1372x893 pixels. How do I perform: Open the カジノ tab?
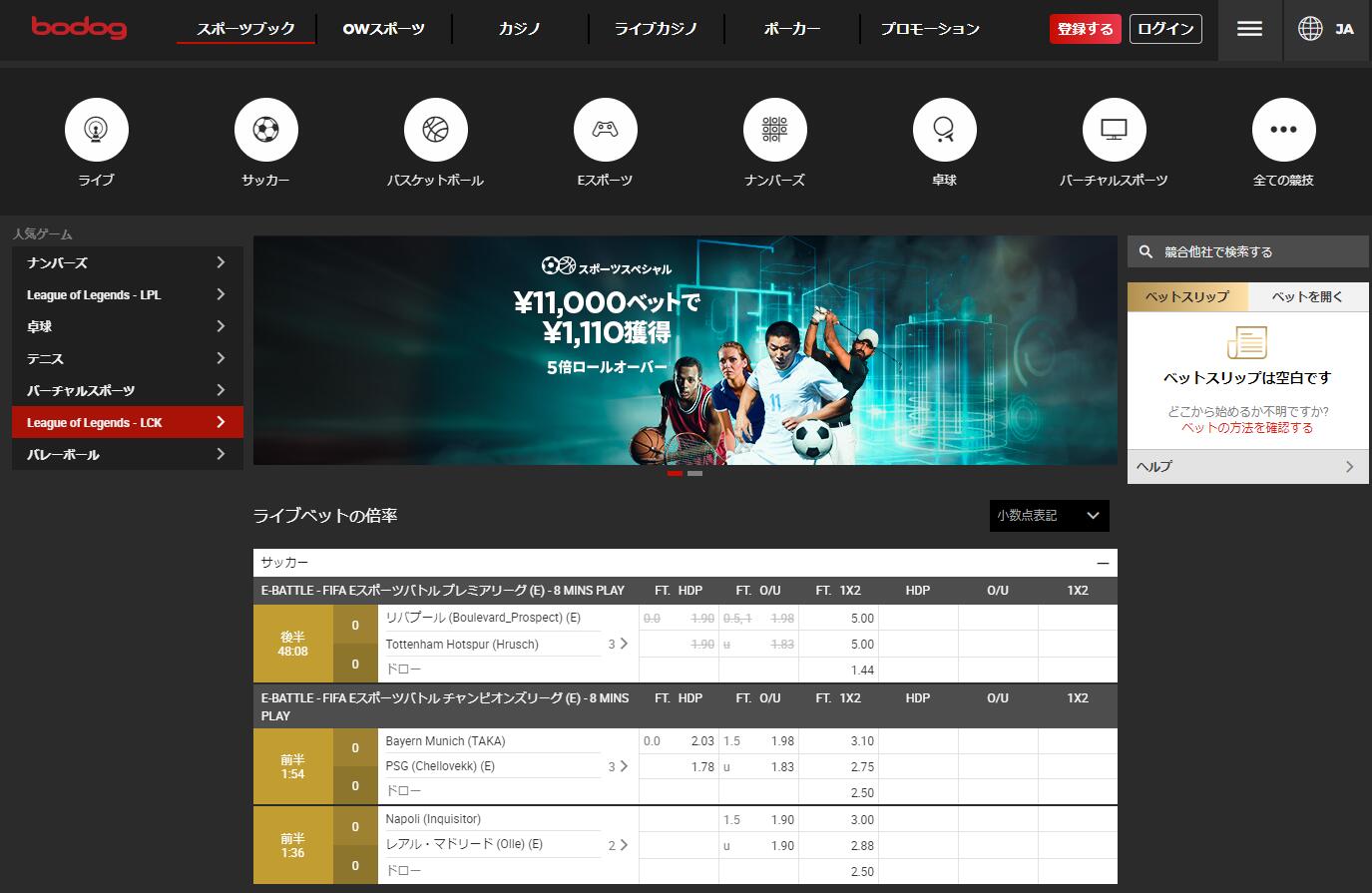[520, 29]
